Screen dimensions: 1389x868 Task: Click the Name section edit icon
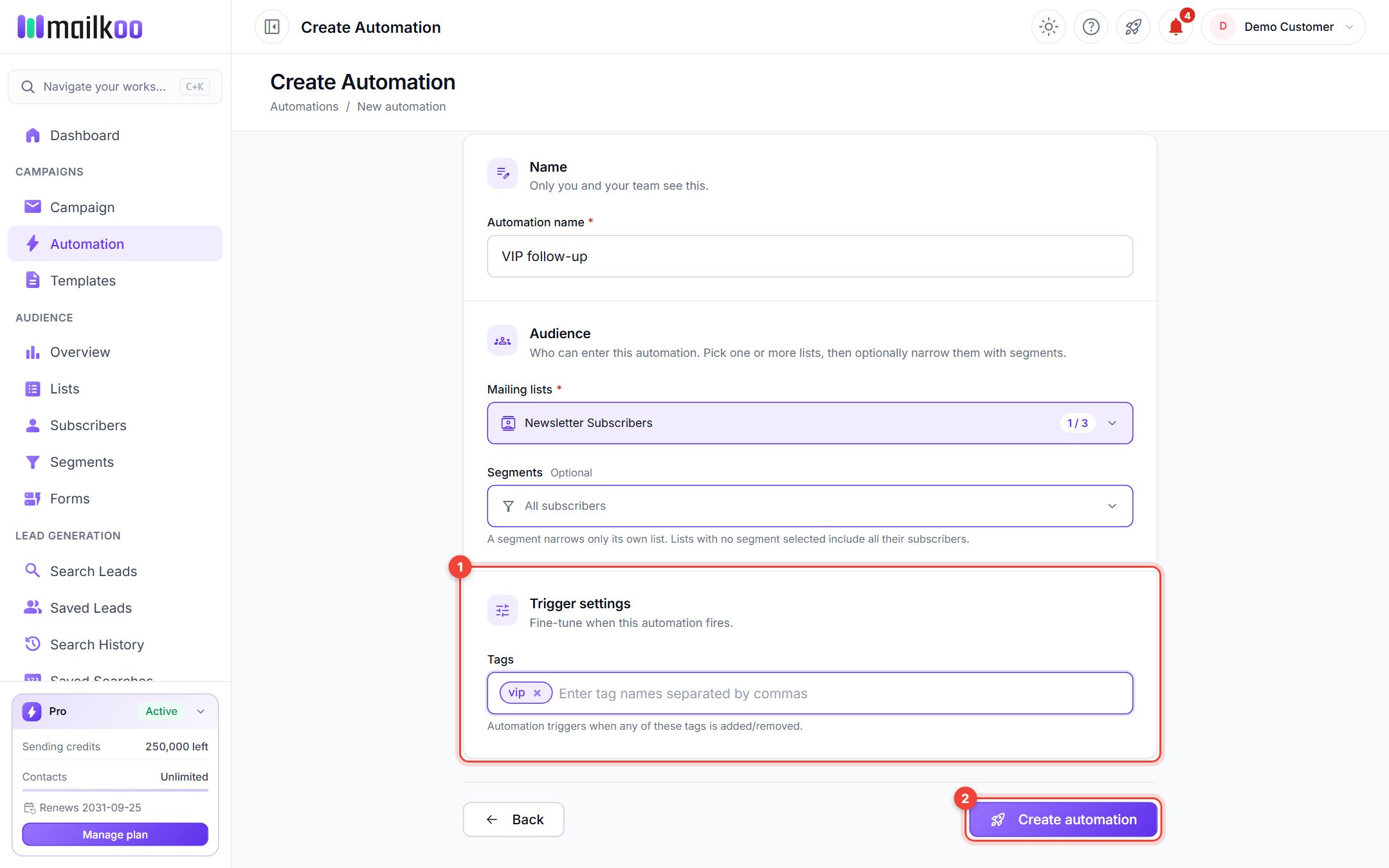click(x=503, y=174)
